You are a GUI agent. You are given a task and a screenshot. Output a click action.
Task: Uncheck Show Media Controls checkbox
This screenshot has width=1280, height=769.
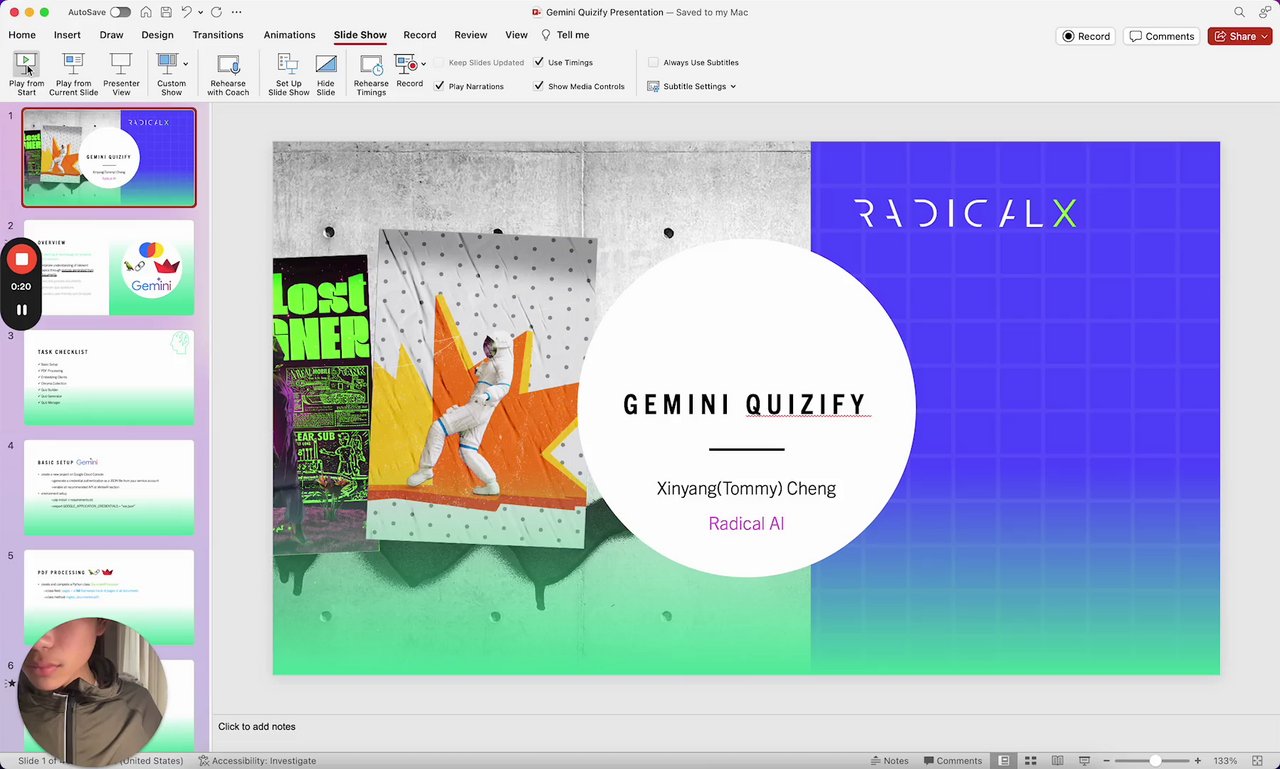(540, 86)
